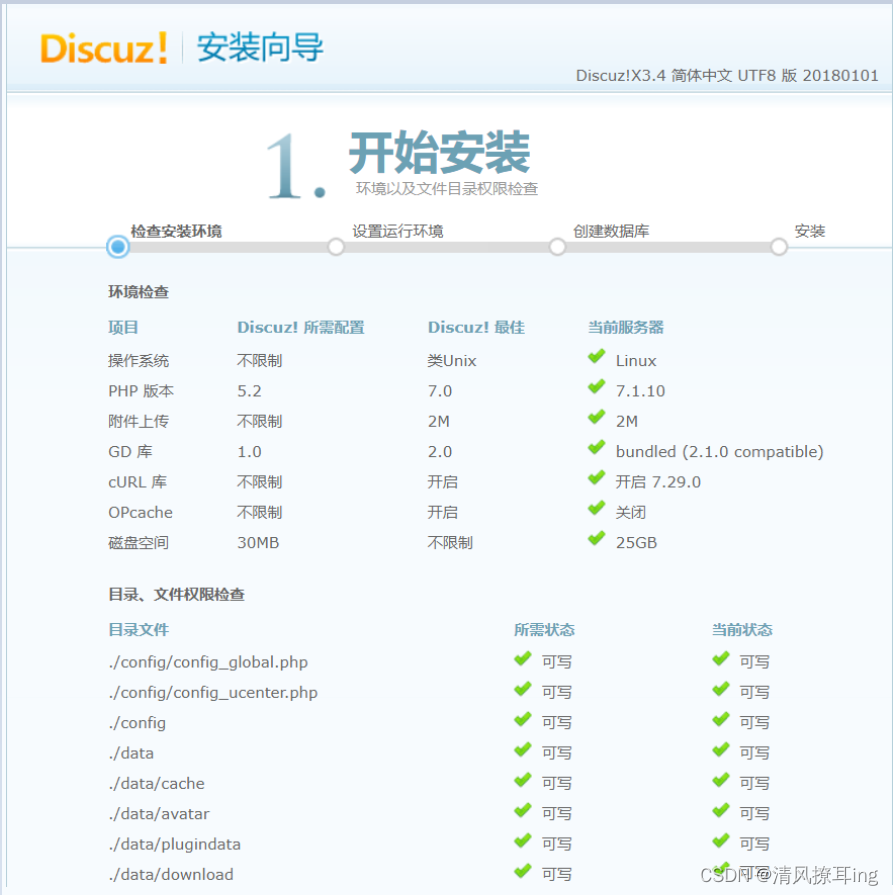893x895 pixels.
Task: Click the Discuz! 最佳 column header
Action: [x=476, y=327]
